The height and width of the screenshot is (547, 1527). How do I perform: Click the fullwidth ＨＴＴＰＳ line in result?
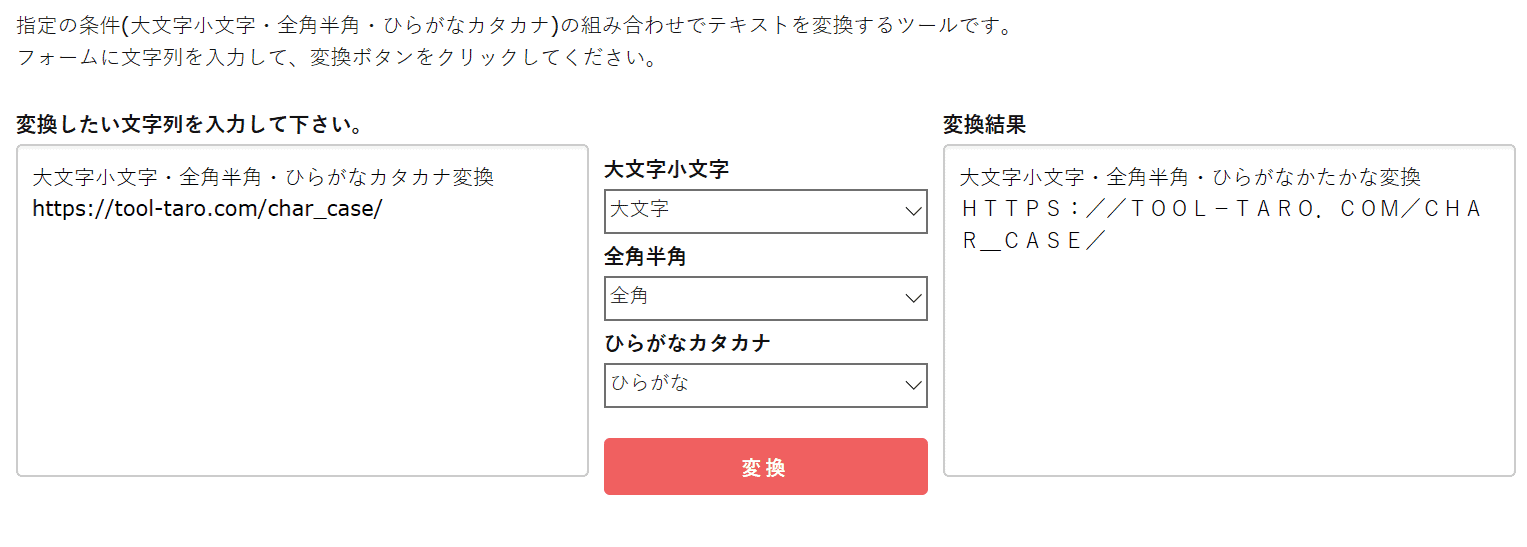pyautogui.click(x=1220, y=209)
